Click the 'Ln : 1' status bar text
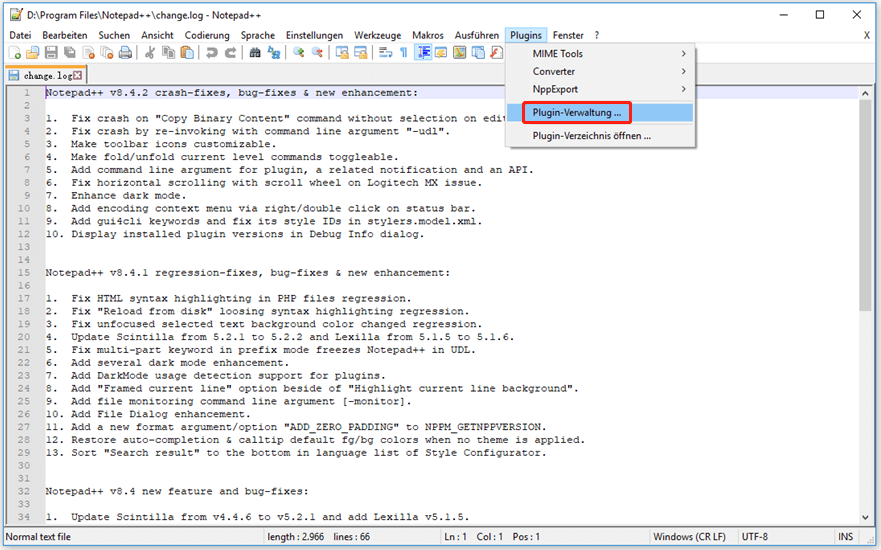Image resolution: width=881 pixels, height=550 pixels. [455, 537]
